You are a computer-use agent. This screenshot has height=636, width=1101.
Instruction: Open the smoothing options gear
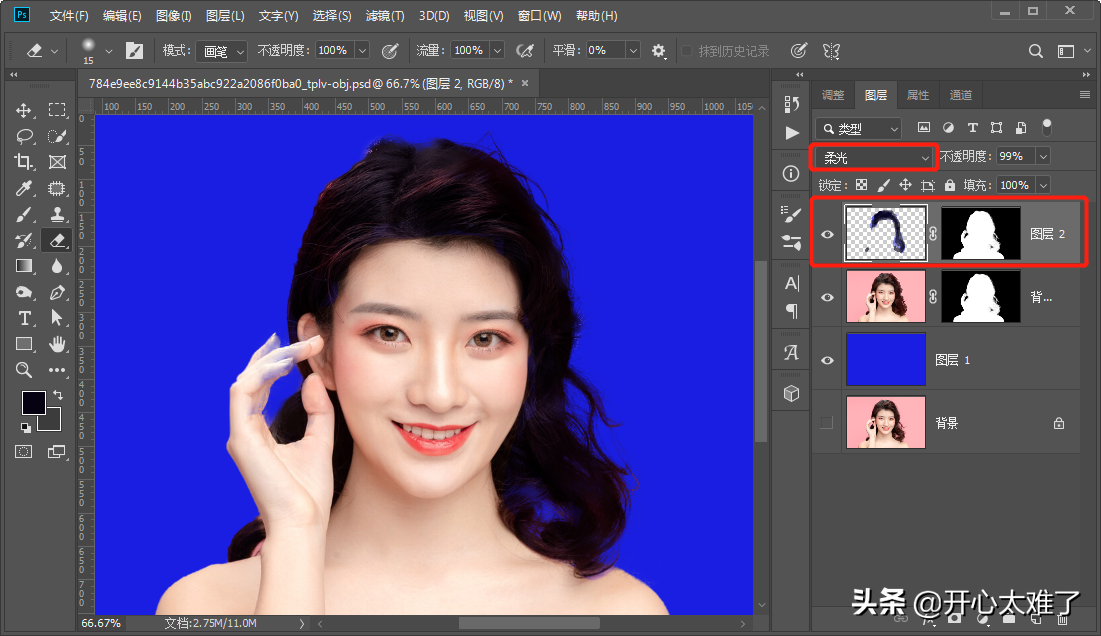click(x=658, y=50)
